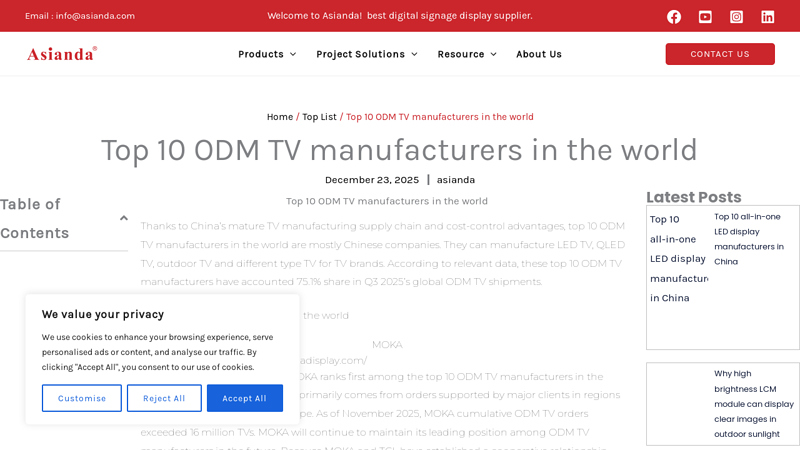Image resolution: width=800 pixels, height=450 pixels.
Task: Expand the Resource menu chevron
Action: tap(493, 54)
